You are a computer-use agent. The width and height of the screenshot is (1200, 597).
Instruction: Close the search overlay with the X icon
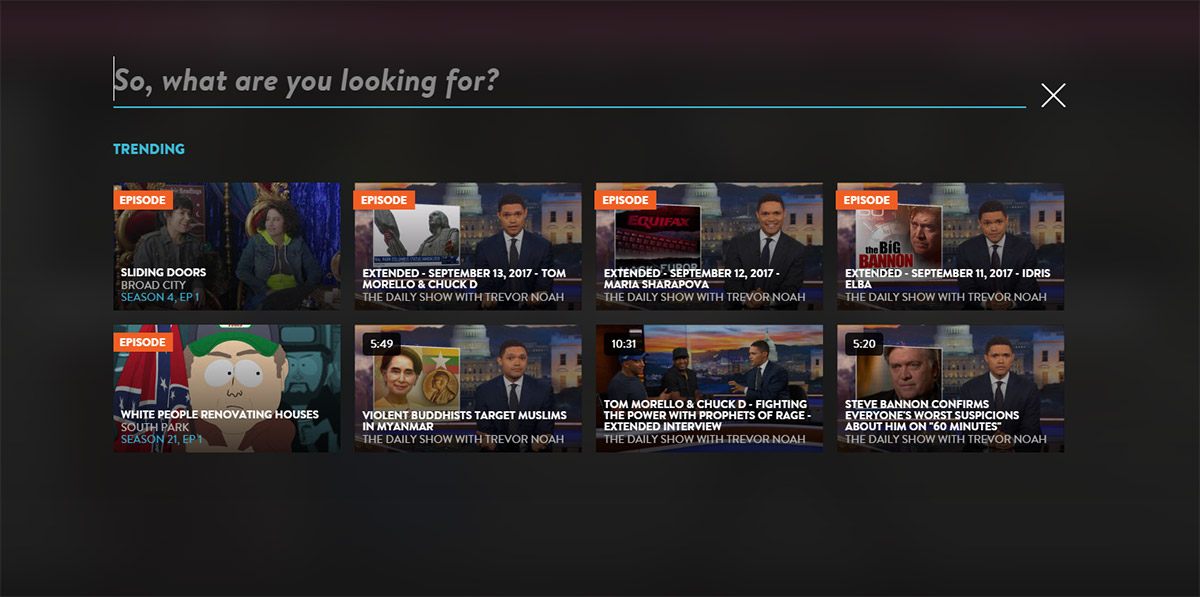pyautogui.click(x=1053, y=95)
